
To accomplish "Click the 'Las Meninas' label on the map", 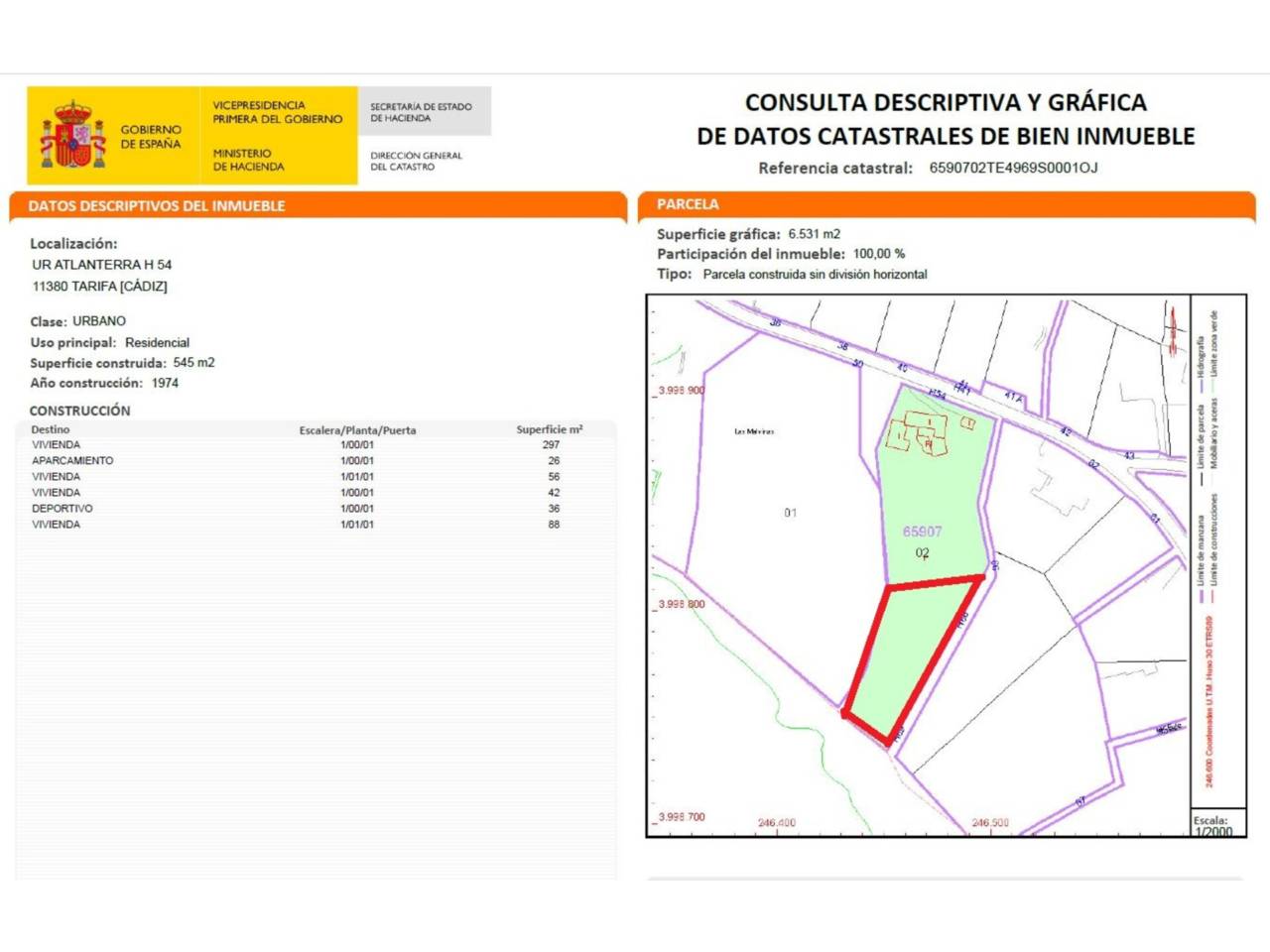I will coord(753,431).
